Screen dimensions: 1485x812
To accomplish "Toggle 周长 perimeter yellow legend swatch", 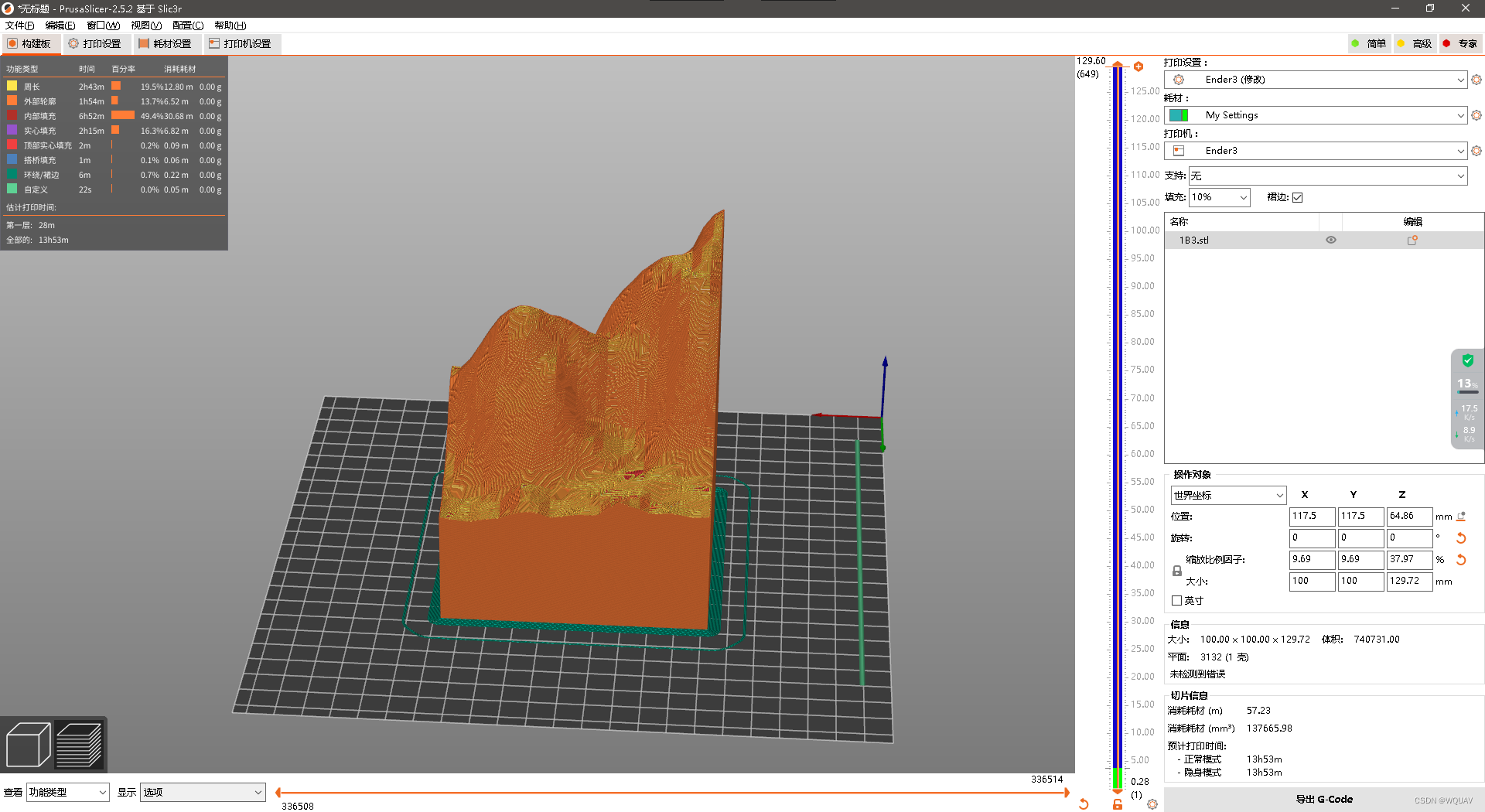I will tap(12, 86).
